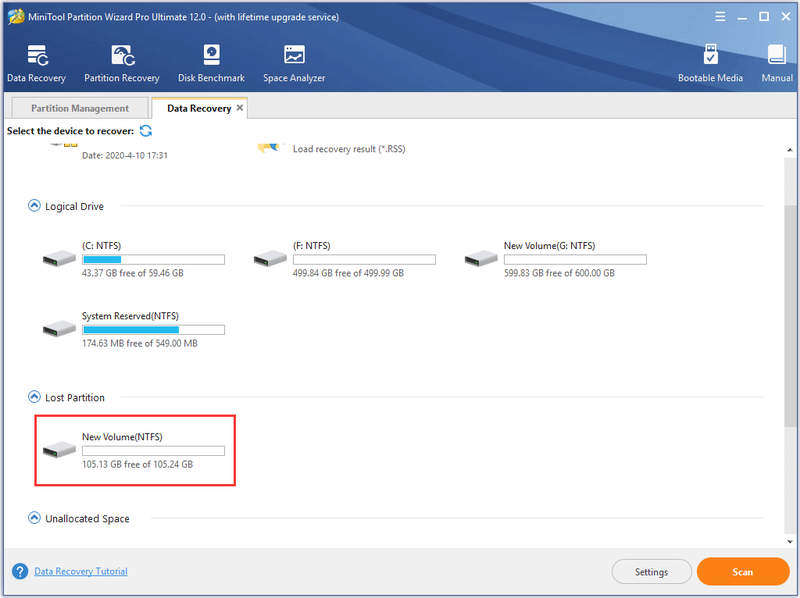The width and height of the screenshot is (800, 598).
Task: Click the lost New Volume(NTFS) label
Action: (x=122, y=437)
